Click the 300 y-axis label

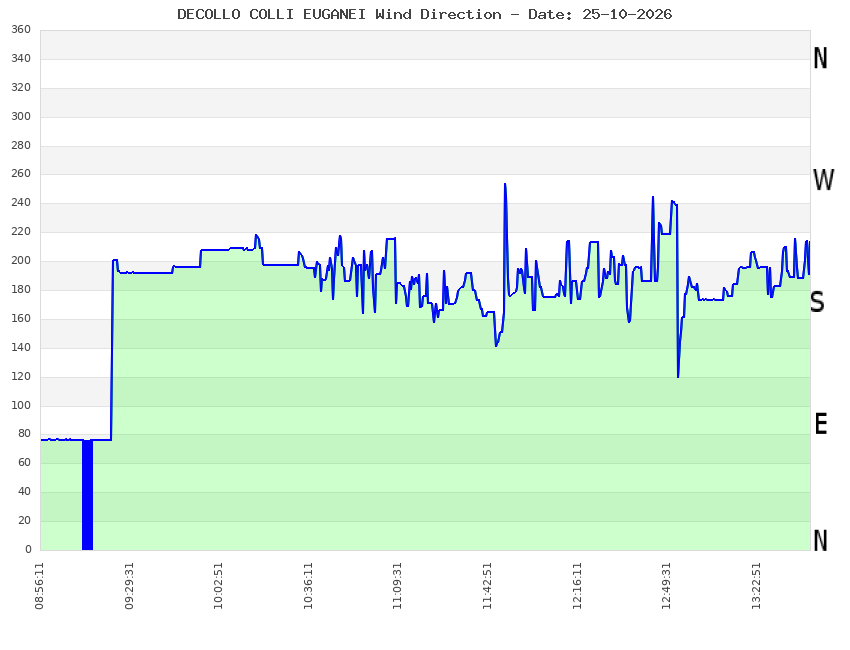[21, 116]
